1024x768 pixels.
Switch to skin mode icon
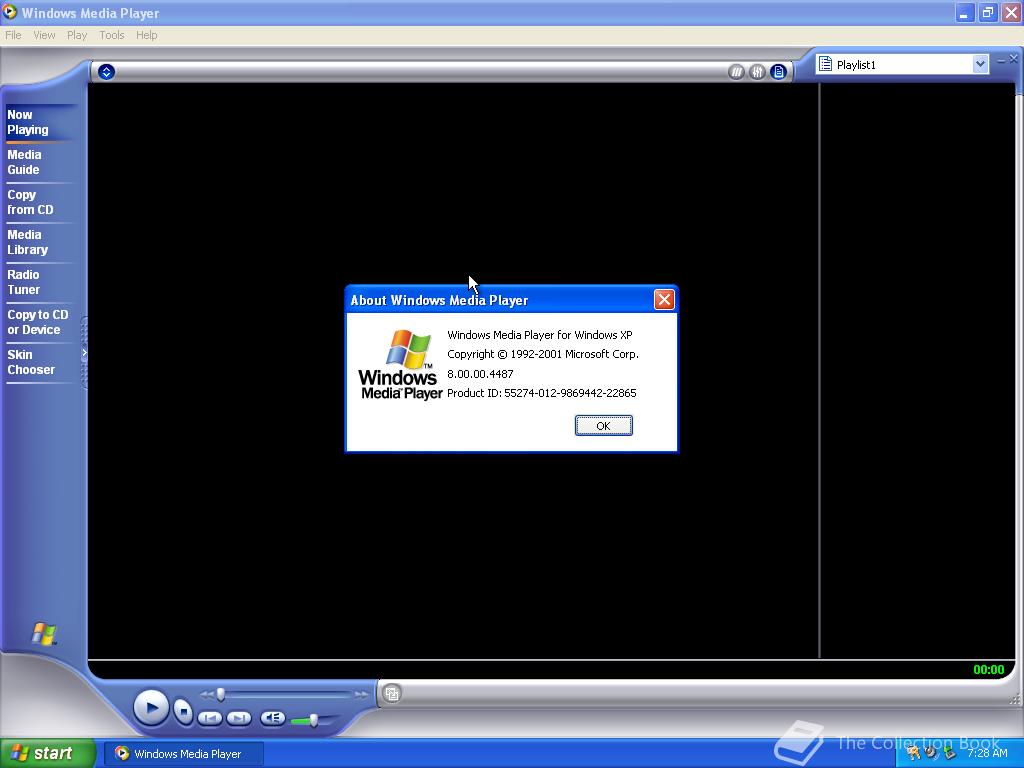(x=391, y=693)
